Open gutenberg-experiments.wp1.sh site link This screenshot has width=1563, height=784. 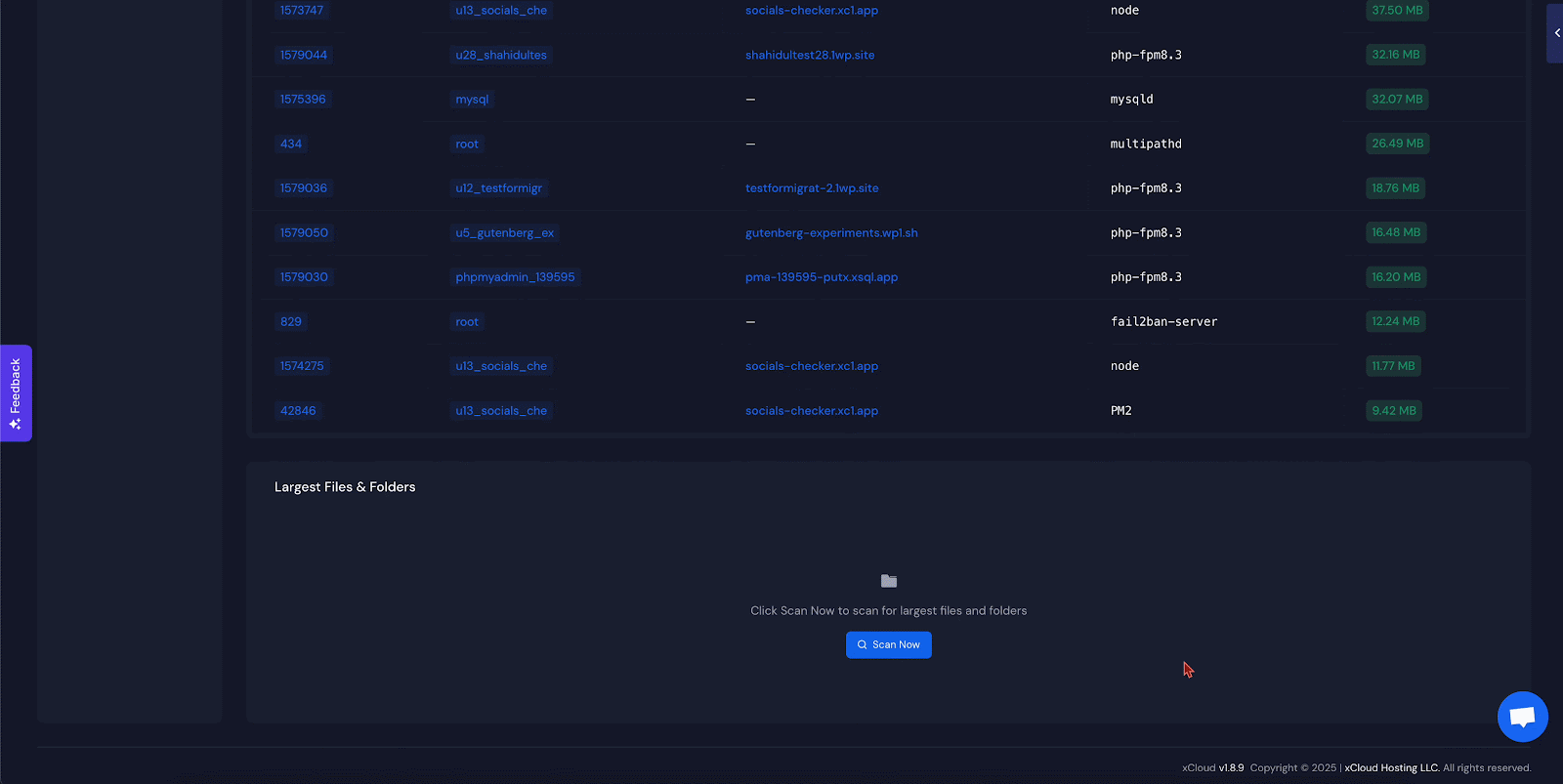pos(830,232)
